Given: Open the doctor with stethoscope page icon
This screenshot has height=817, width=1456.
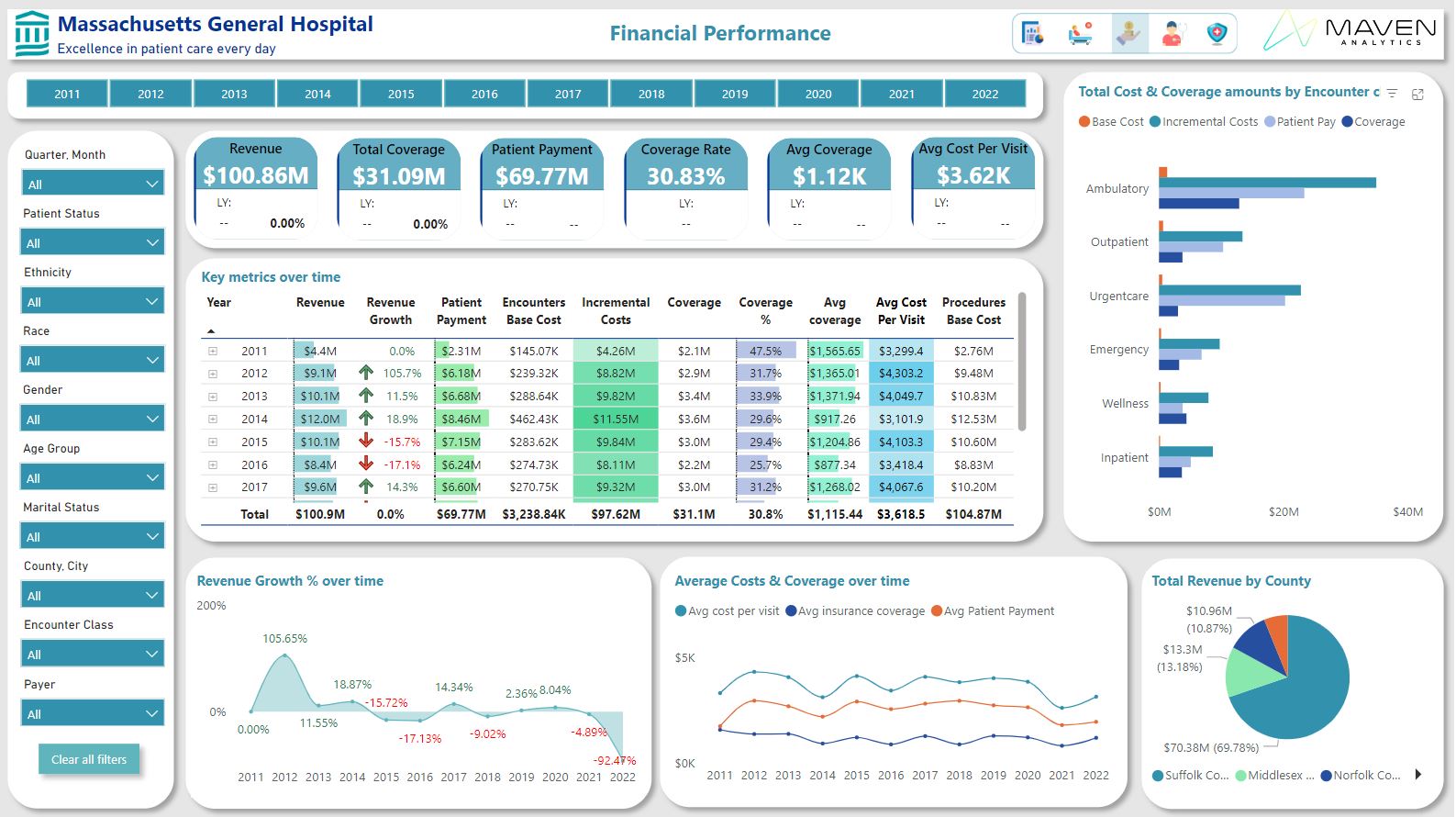Looking at the screenshot, I should click(1172, 34).
